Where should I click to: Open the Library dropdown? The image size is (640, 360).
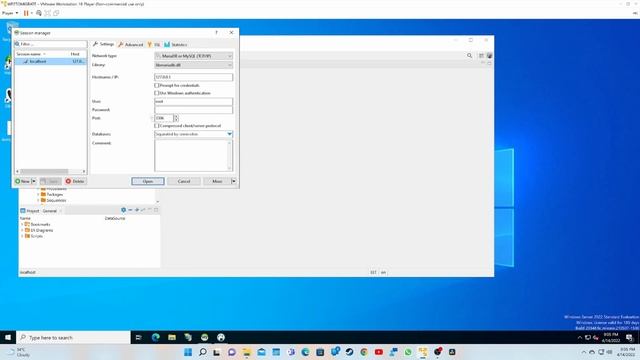pos(193,65)
